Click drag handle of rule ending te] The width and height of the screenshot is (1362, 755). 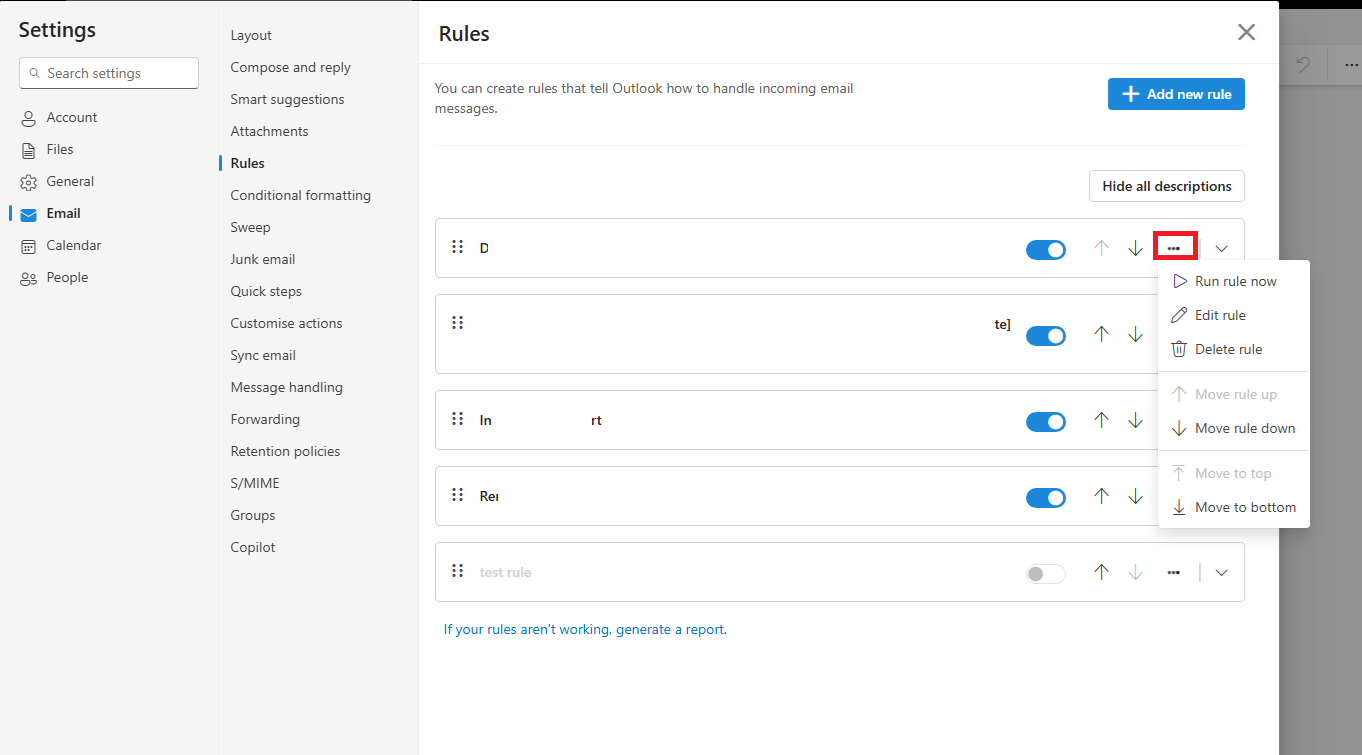(457, 322)
